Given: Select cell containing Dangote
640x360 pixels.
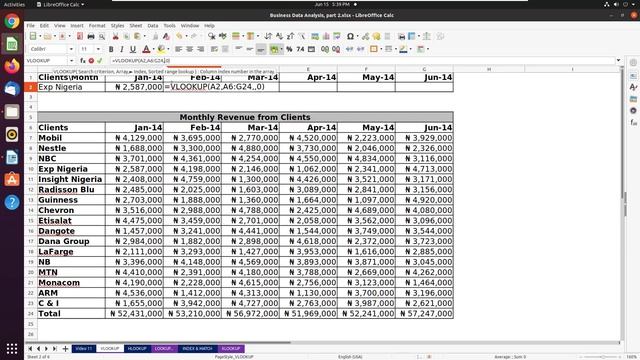Looking at the screenshot, I should click(x=71, y=231).
